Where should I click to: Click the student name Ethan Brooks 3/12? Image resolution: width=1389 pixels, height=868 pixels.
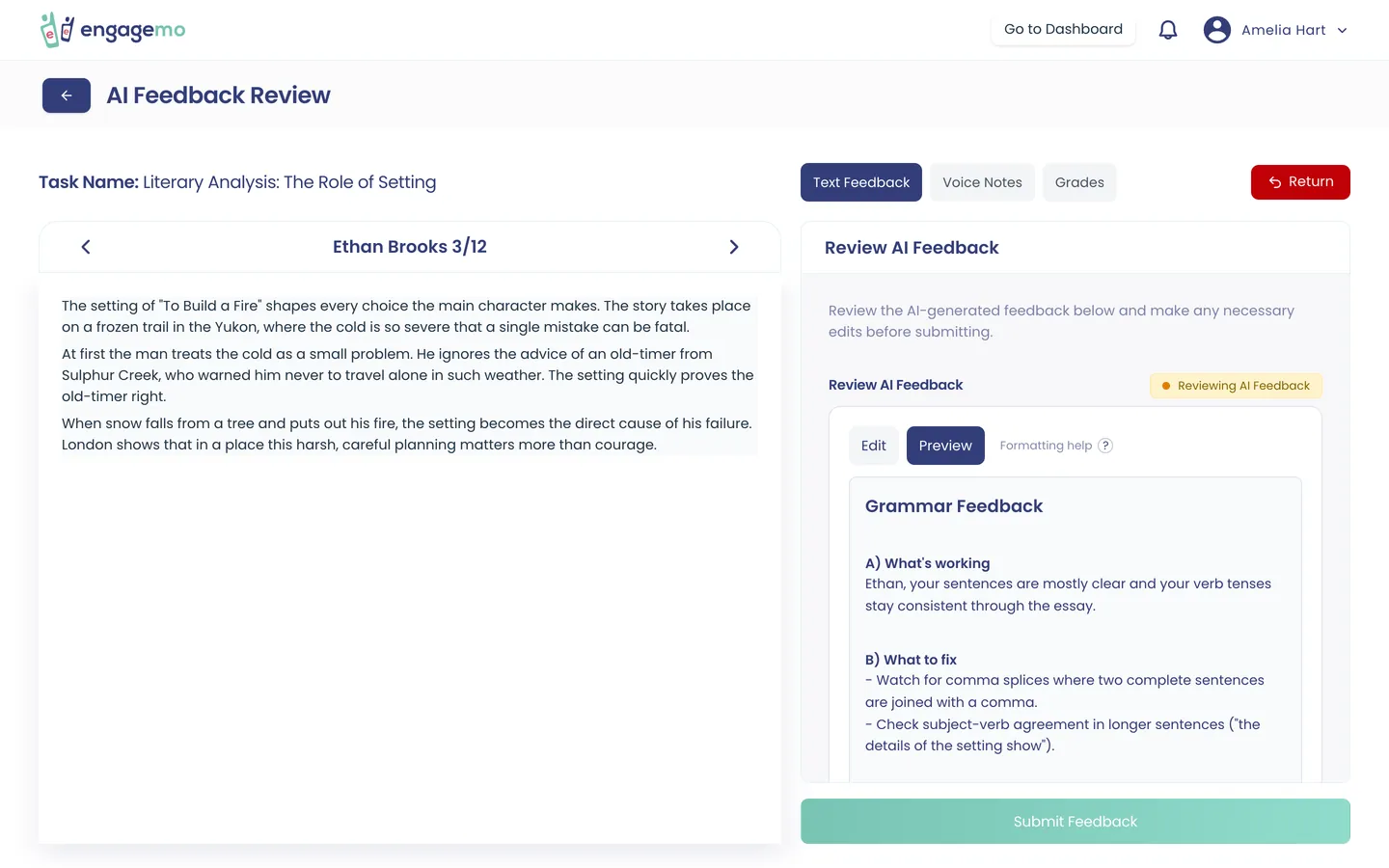[410, 247]
